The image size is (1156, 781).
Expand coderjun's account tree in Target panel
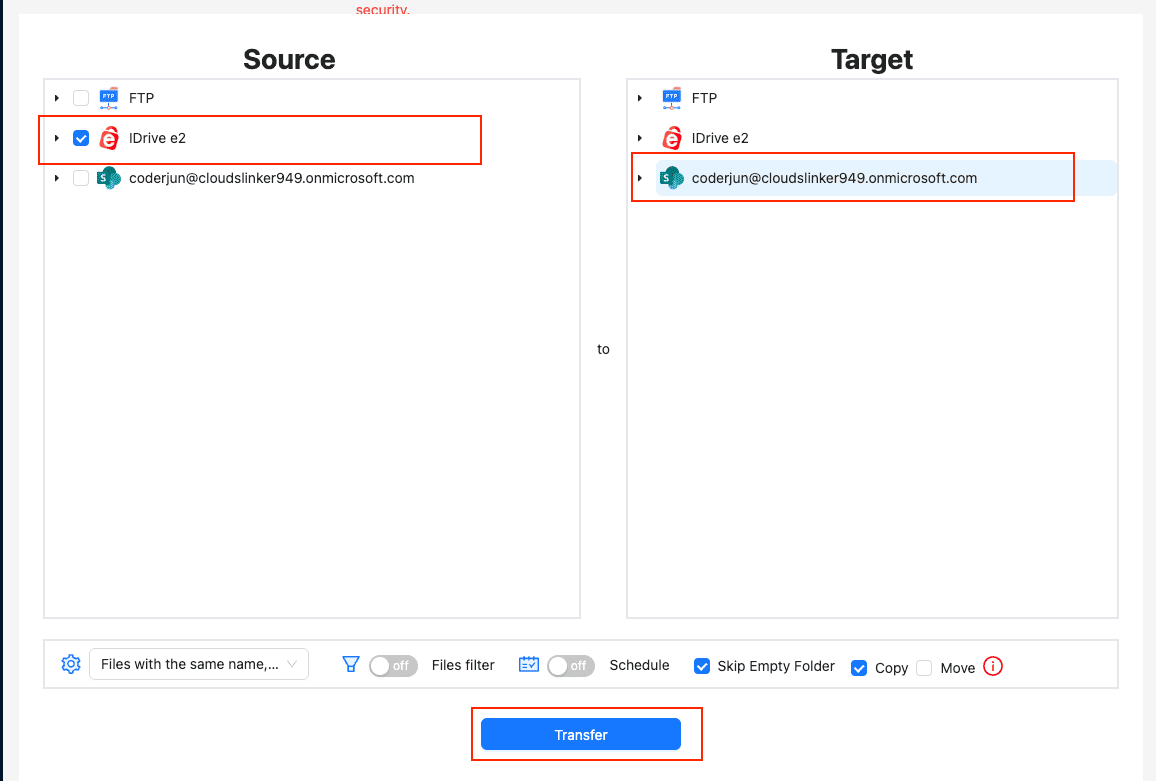[x=639, y=177]
